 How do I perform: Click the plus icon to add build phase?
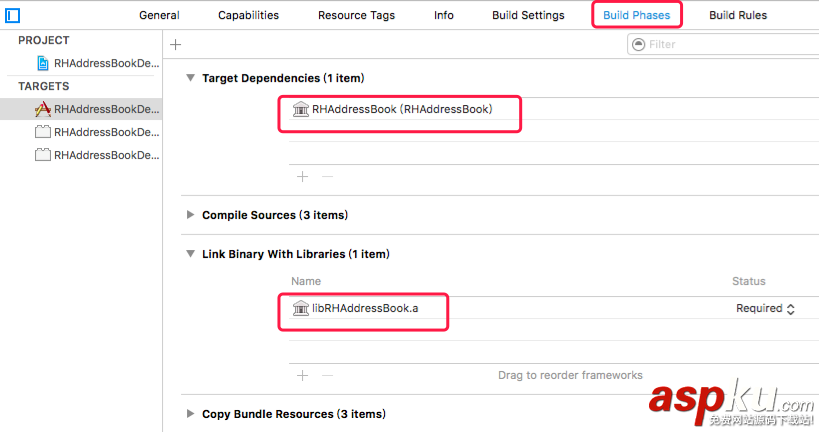point(176,45)
